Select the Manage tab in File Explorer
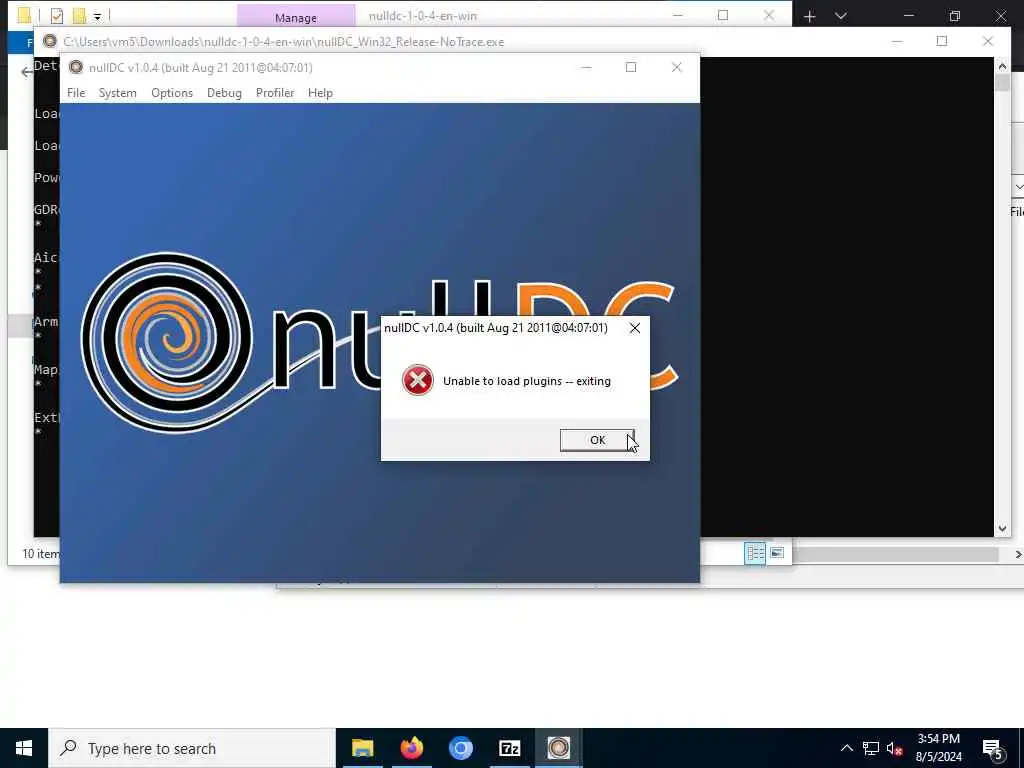Viewport: 1024px width, 768px height. [296, 17]
